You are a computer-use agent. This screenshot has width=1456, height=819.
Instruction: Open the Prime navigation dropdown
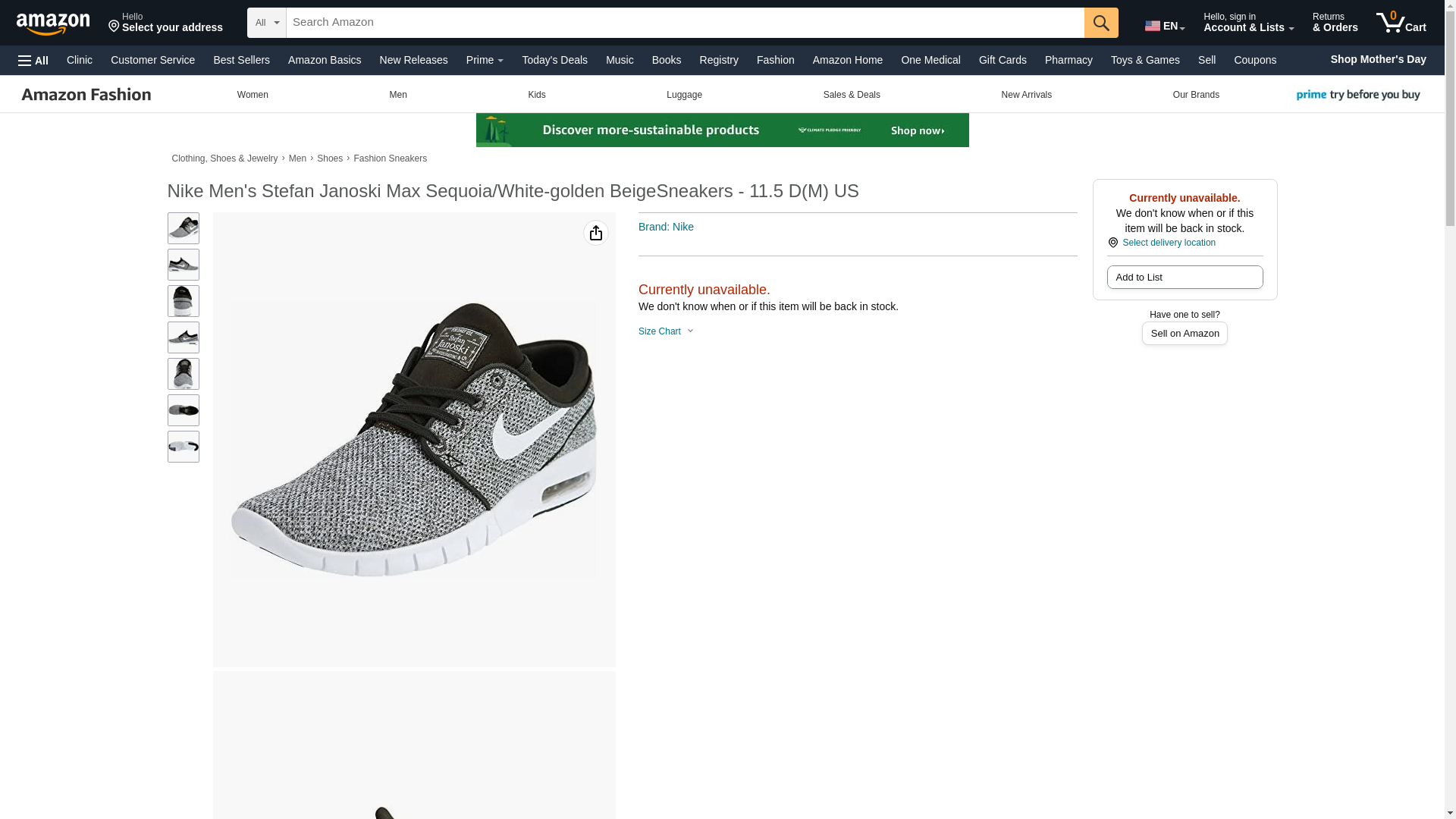tap(484, 60)
